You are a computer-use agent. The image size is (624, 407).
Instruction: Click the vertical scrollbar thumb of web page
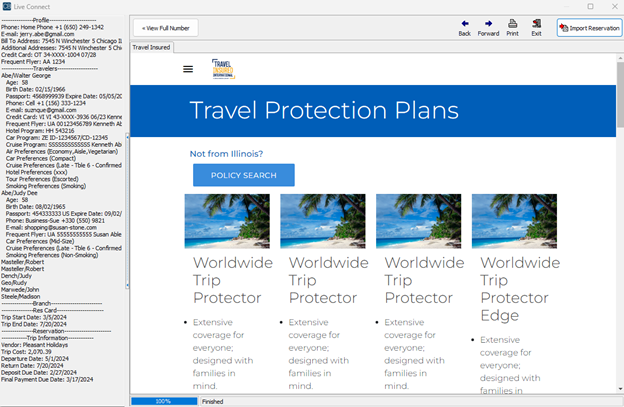(x=620, y=95)
